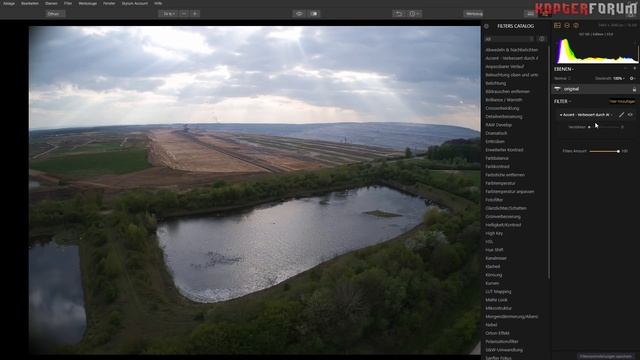
Task: Select Fotofilter in catalog list
Action: tap(494, 200)
